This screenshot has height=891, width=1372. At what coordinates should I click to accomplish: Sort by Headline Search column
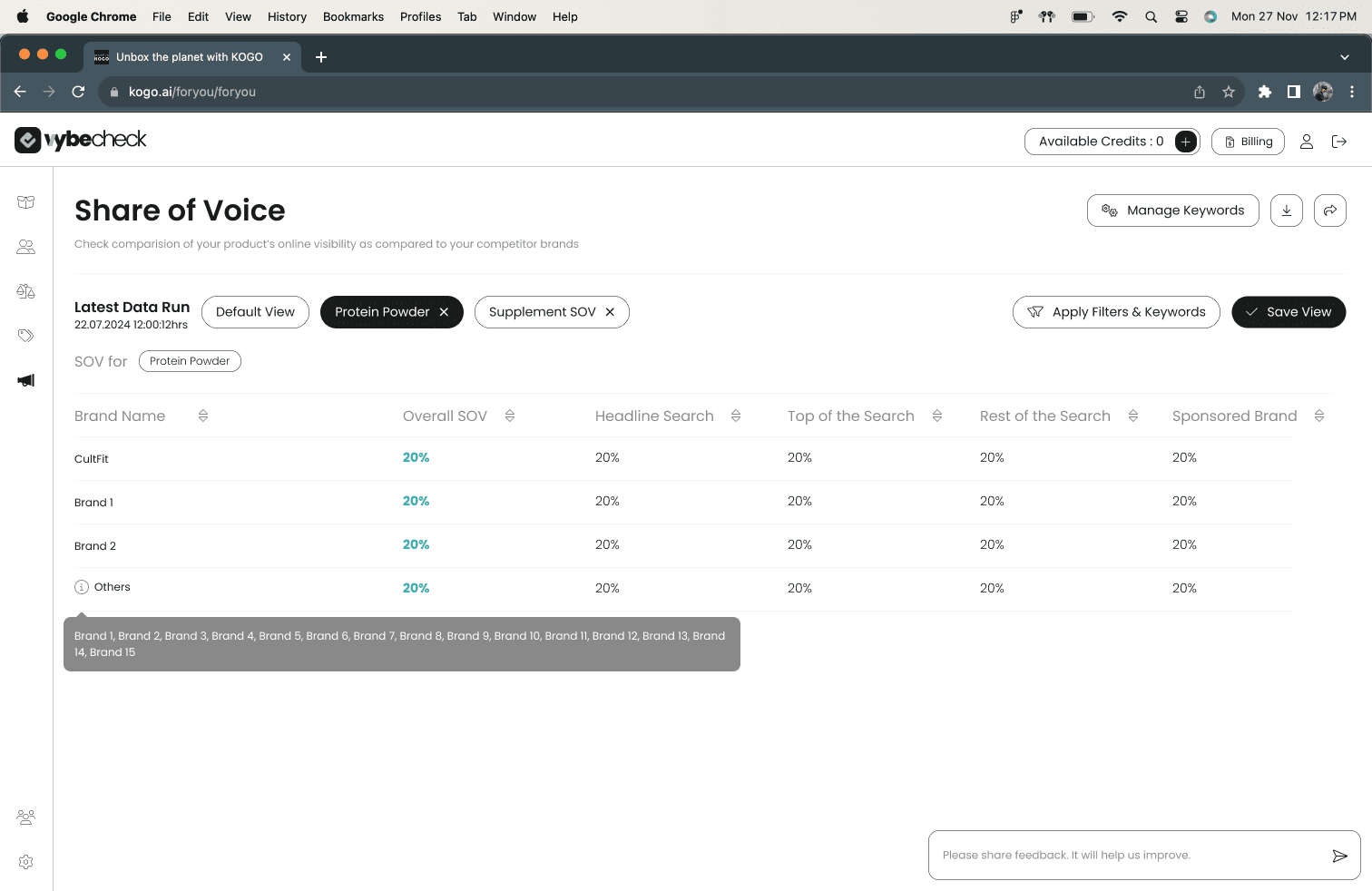tap(736, 416)
